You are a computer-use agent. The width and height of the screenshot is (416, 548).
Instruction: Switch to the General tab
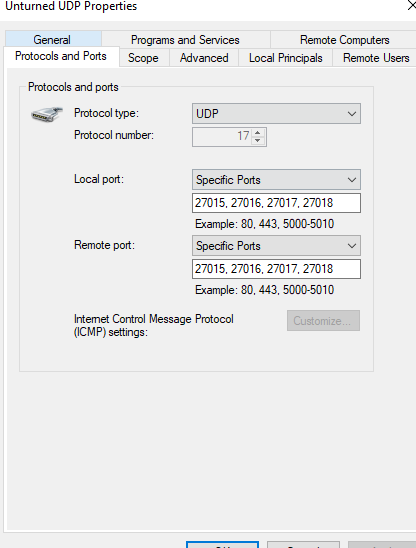coord(53,39)
